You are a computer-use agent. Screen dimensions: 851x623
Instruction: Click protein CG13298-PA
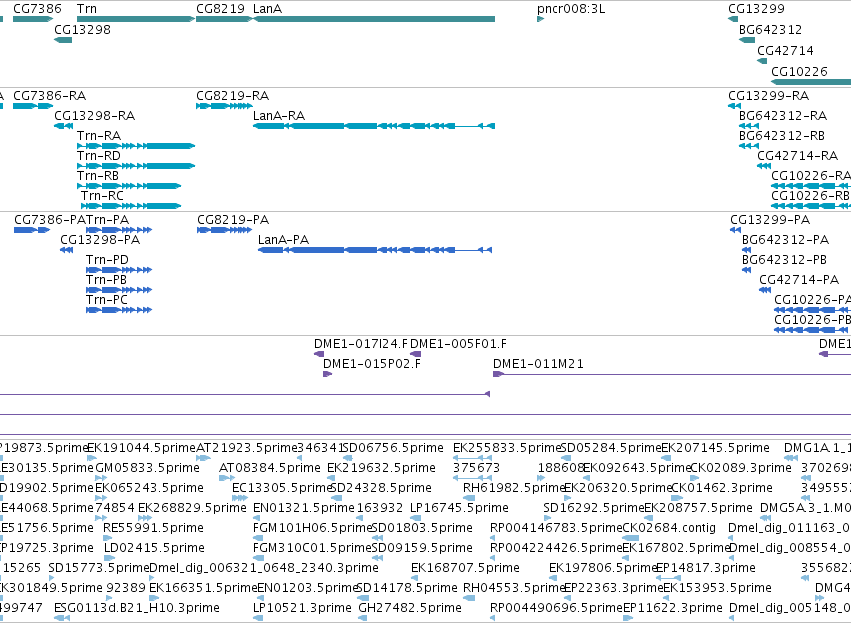point(67,250)
